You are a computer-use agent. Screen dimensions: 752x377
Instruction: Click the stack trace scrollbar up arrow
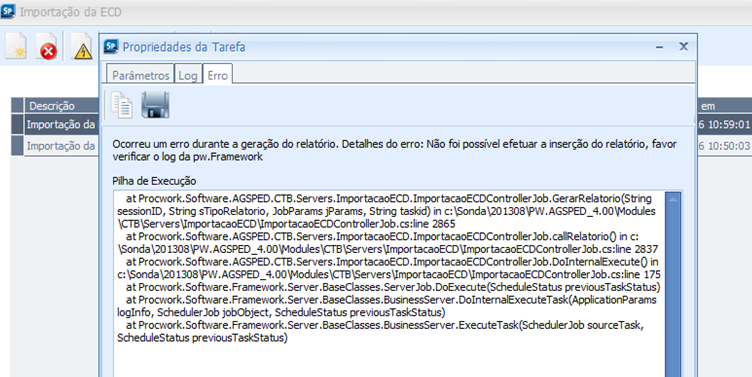[672, 198]
